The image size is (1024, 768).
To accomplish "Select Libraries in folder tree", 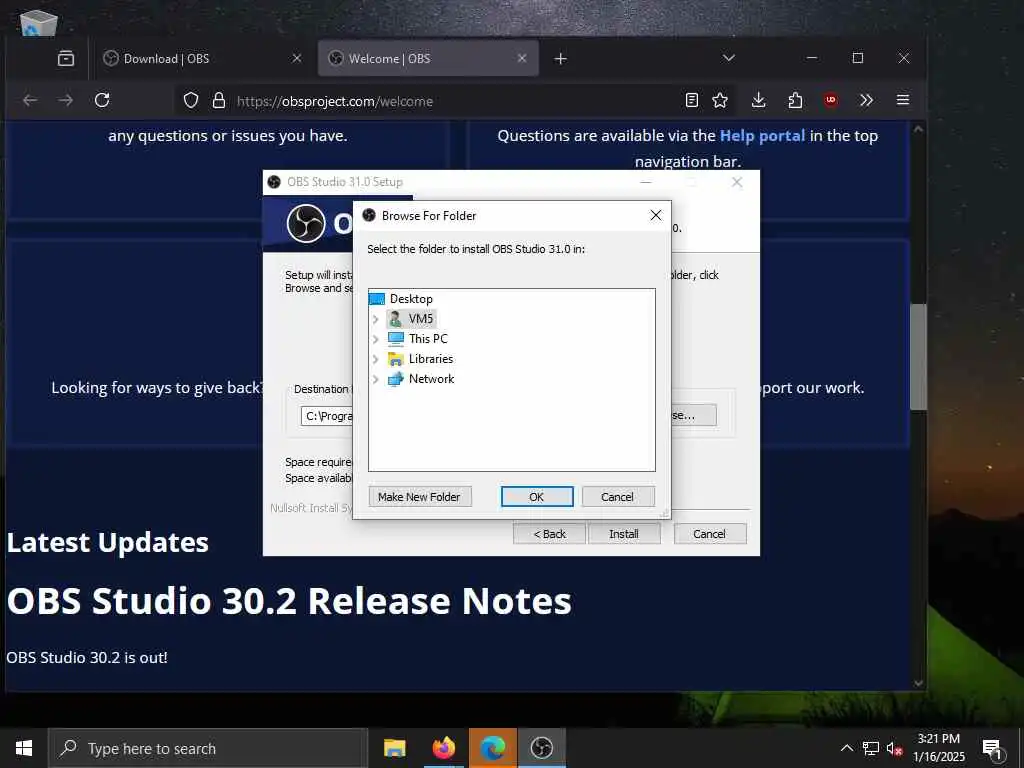I will point(430,359).
